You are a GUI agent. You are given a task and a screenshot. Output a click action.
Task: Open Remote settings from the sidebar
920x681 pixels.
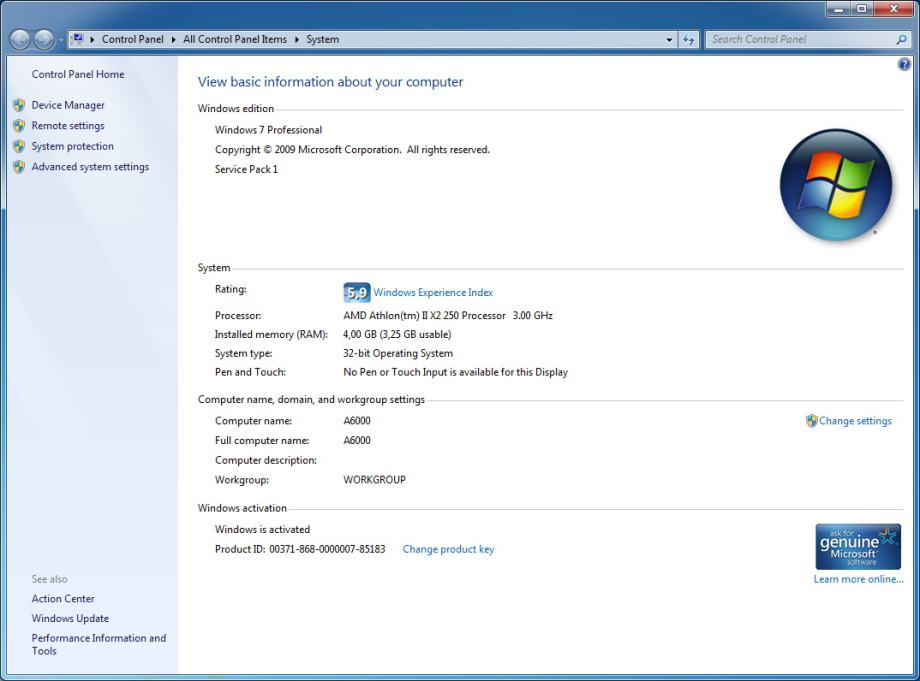click(68, 126)
